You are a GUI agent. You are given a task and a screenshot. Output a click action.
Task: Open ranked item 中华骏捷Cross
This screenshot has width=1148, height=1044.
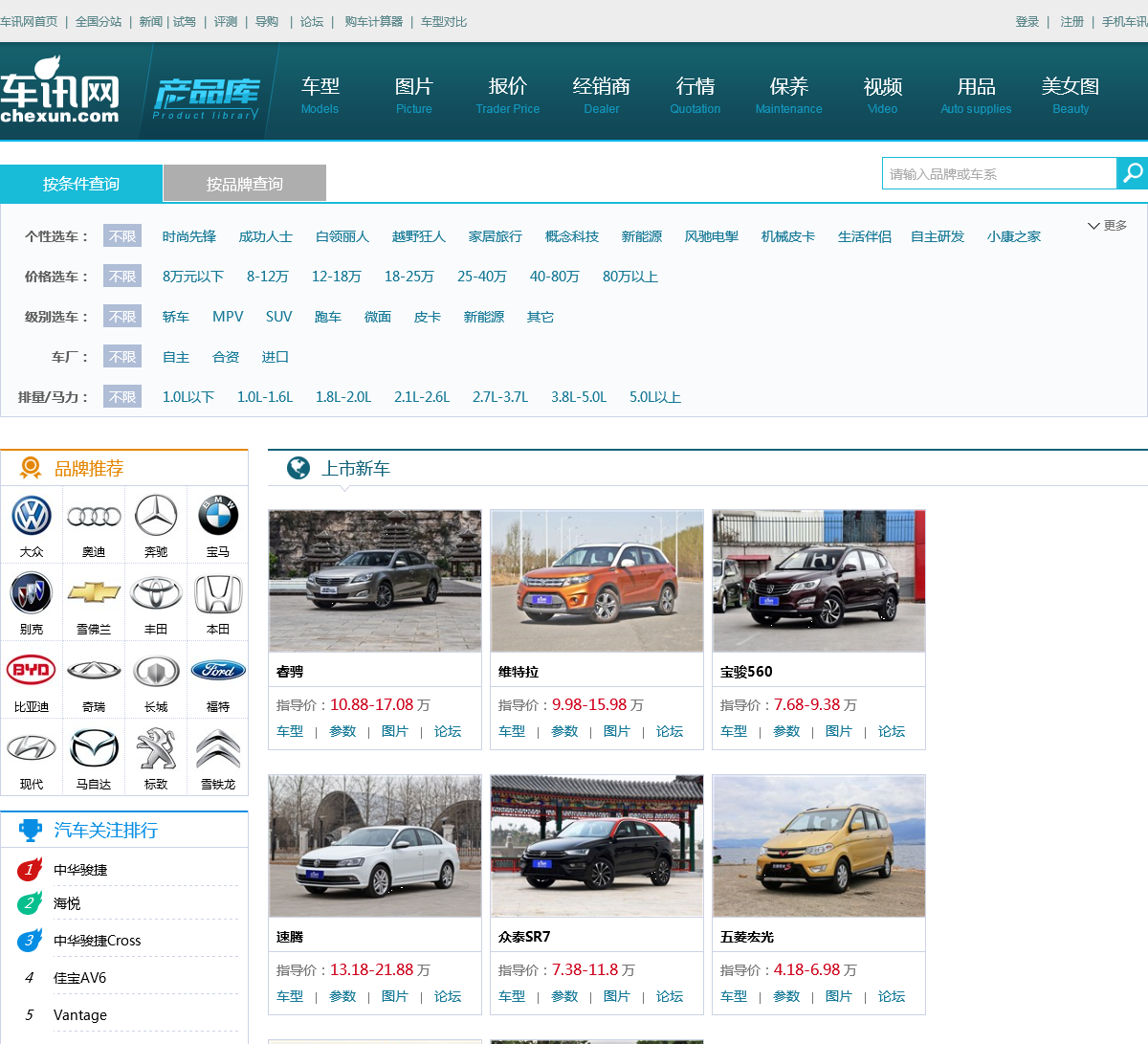(98, 941)
